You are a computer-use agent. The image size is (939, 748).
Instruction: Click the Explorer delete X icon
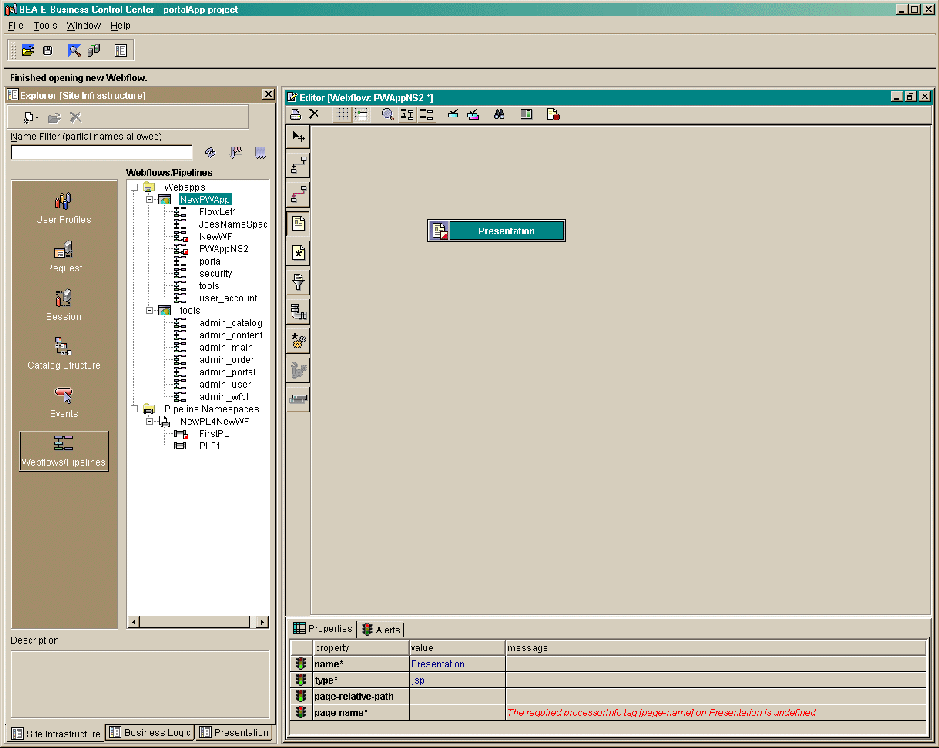(75, 117)
